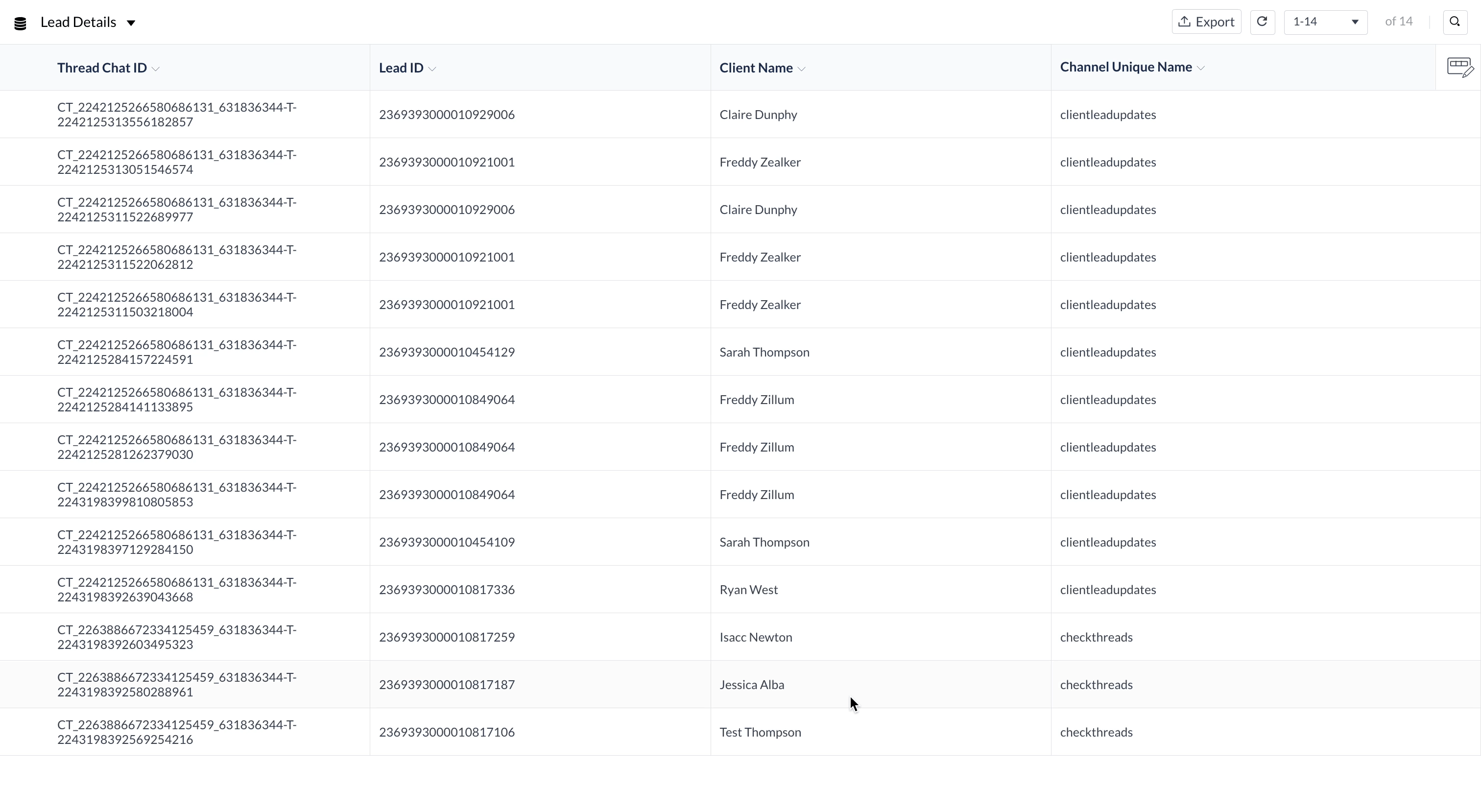
Task: Click Isacc Newton client name
Action: point(756,637)
